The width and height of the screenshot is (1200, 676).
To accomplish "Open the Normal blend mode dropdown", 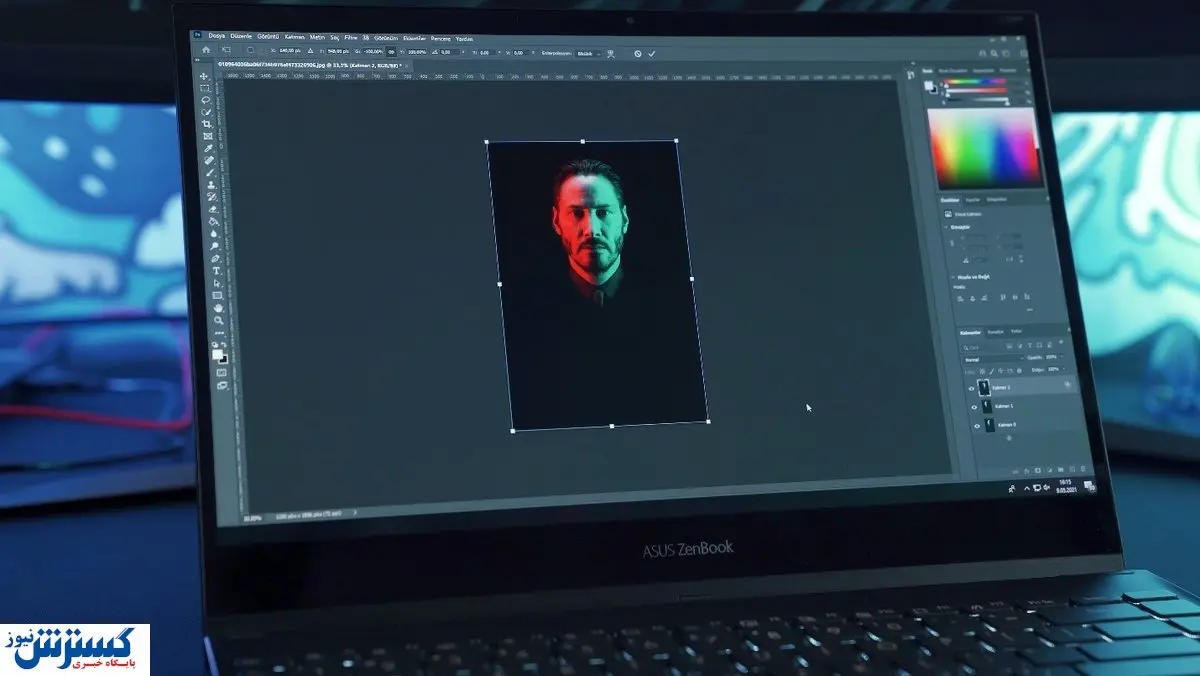I will coord(992,358).
